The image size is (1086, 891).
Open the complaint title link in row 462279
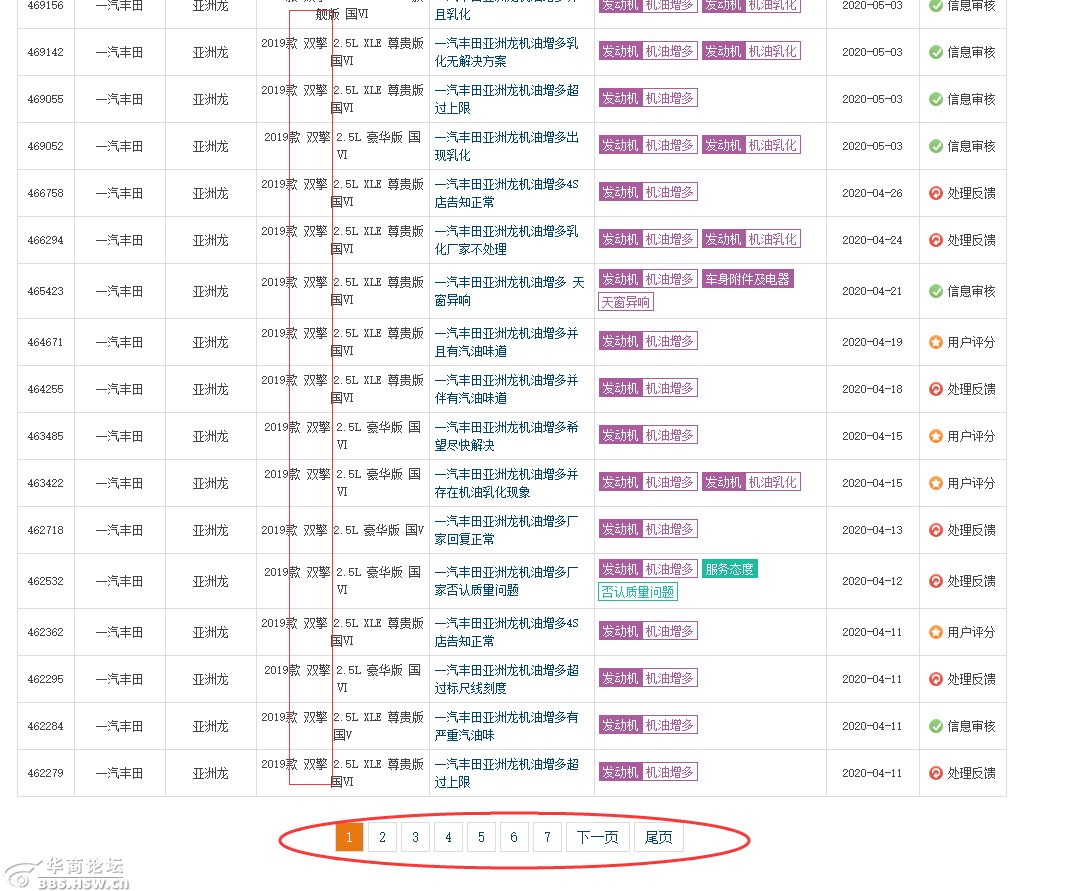pos(506,773)
